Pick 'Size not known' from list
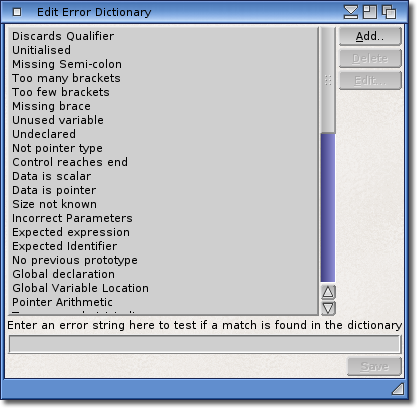Viewport: 417px width, 408px height. [162, 204]
